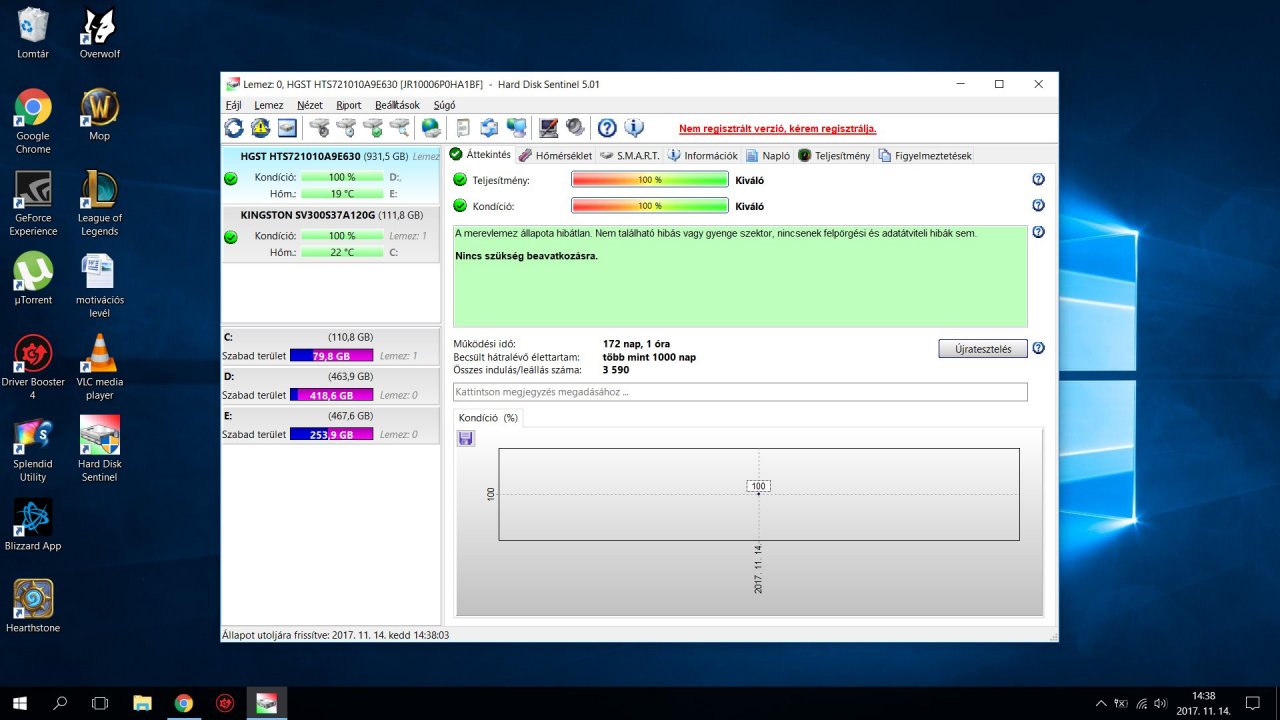
Task: Click the green check status icon of KINGSTON disk
Action: (x=231, y=237)
